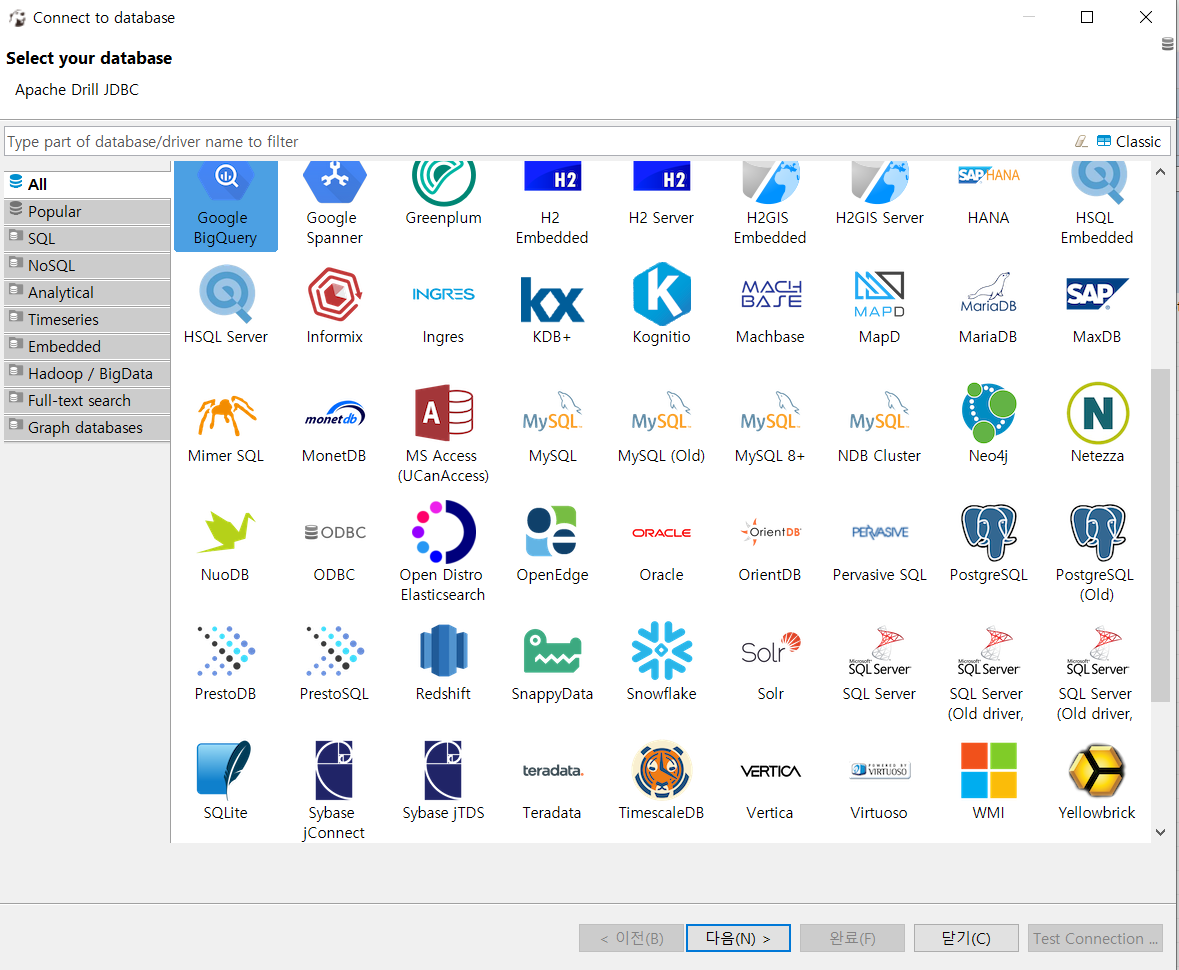Open the Hadoop / BigData category
Viewport: 1179px width, 970px height.
coord(87,374)
